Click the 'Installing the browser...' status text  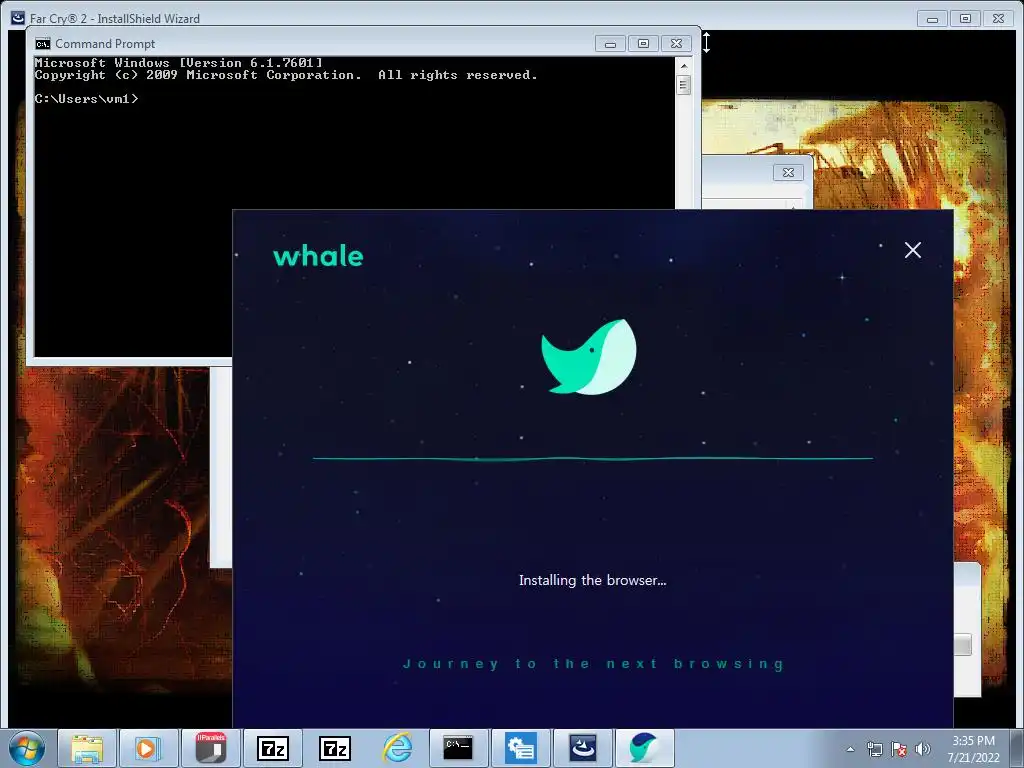(592, 580)
